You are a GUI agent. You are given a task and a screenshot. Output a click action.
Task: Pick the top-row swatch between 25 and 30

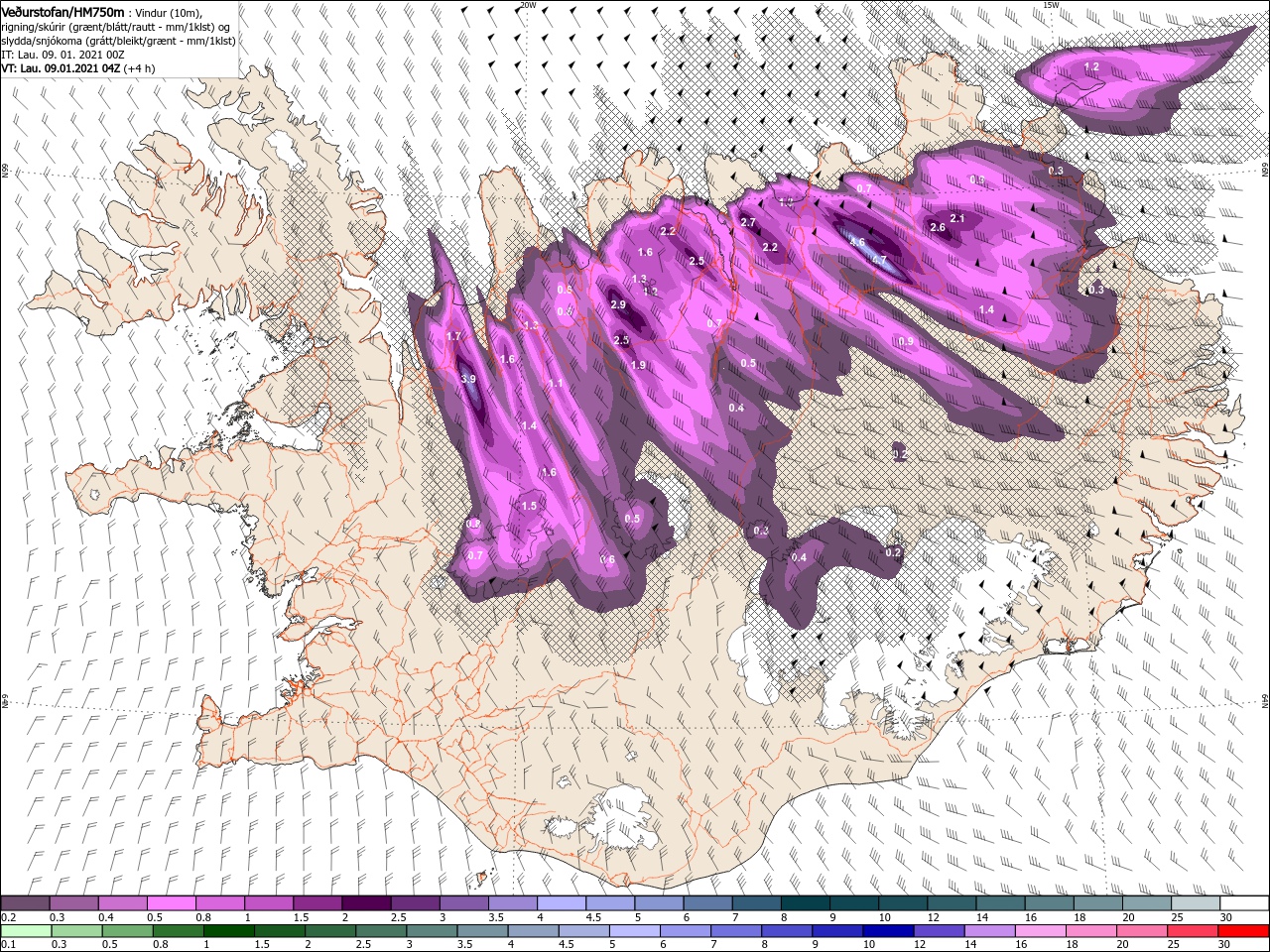coord(1196,903)
